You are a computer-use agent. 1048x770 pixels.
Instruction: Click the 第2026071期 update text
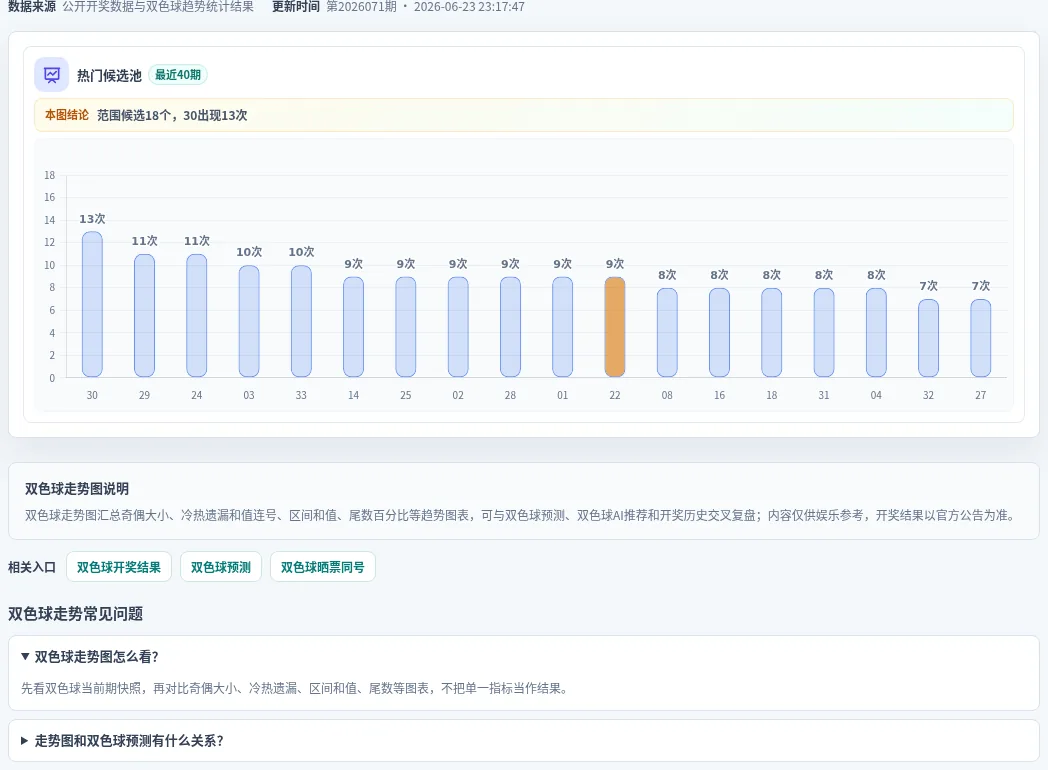361,7
